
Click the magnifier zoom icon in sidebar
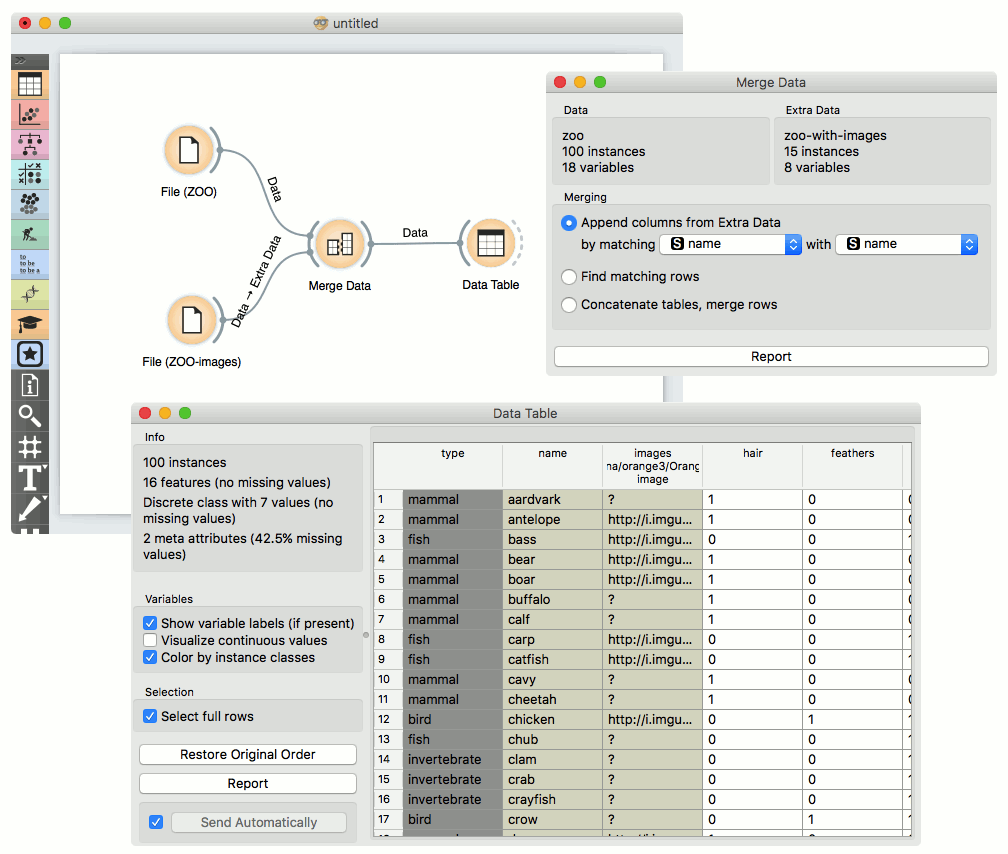pos(30,415)
